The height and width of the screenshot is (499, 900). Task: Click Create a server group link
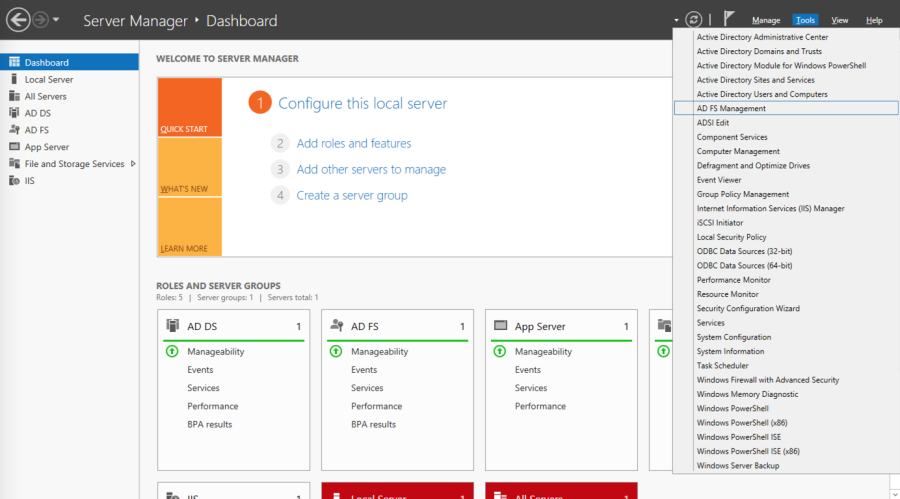[x=352, y=195]
